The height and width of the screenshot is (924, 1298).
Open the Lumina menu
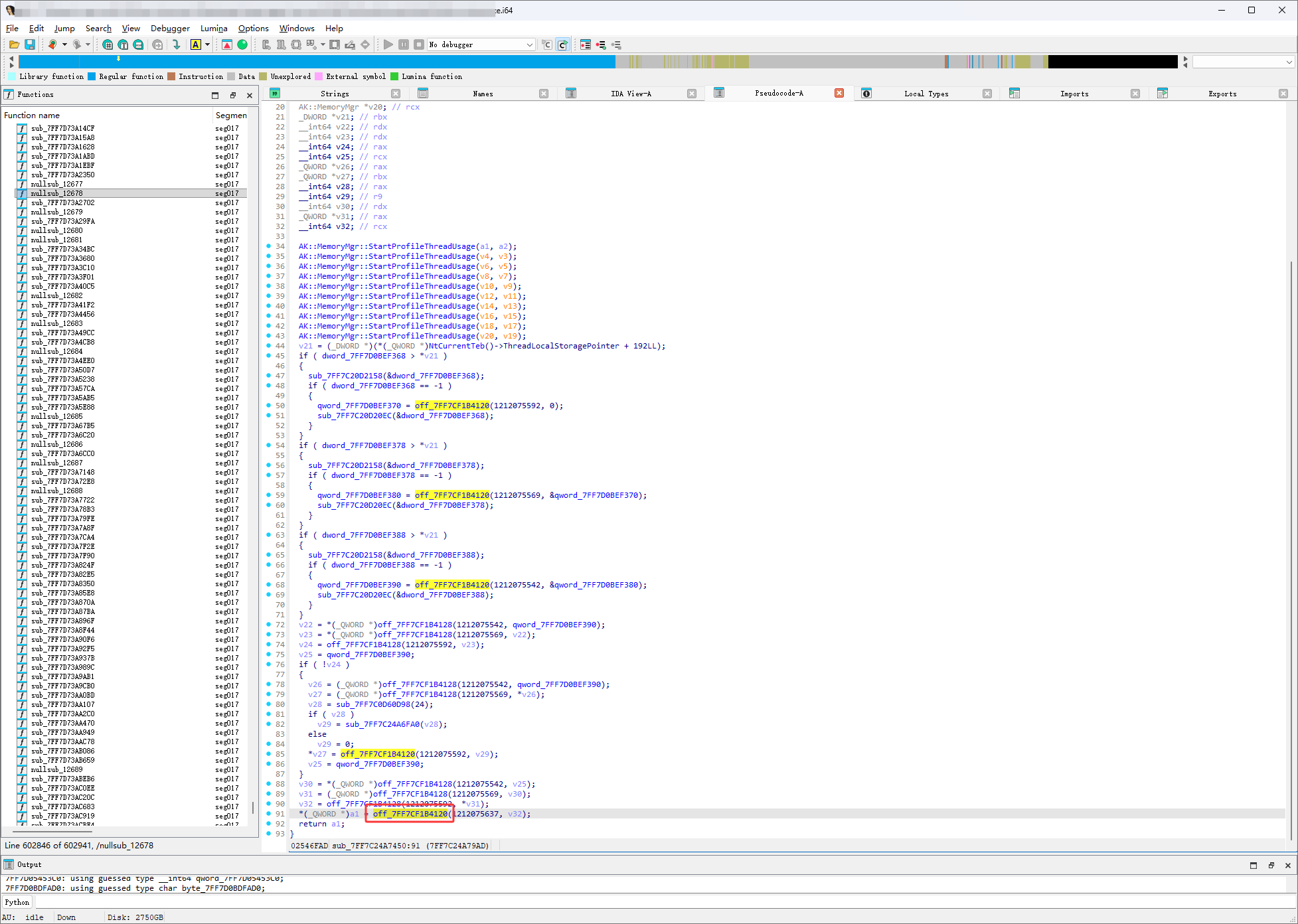point(214,29)
